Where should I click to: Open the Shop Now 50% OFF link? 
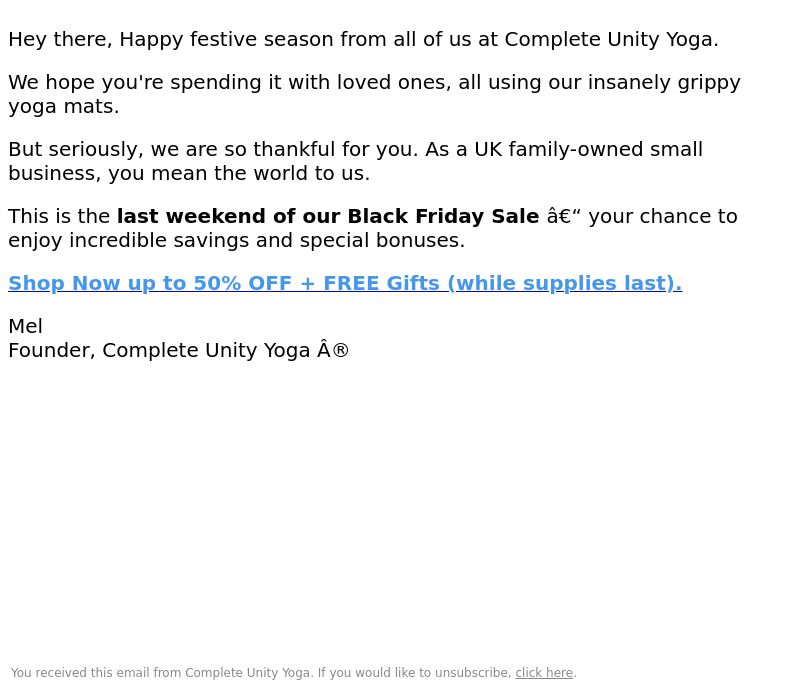[x=140, y=283]
